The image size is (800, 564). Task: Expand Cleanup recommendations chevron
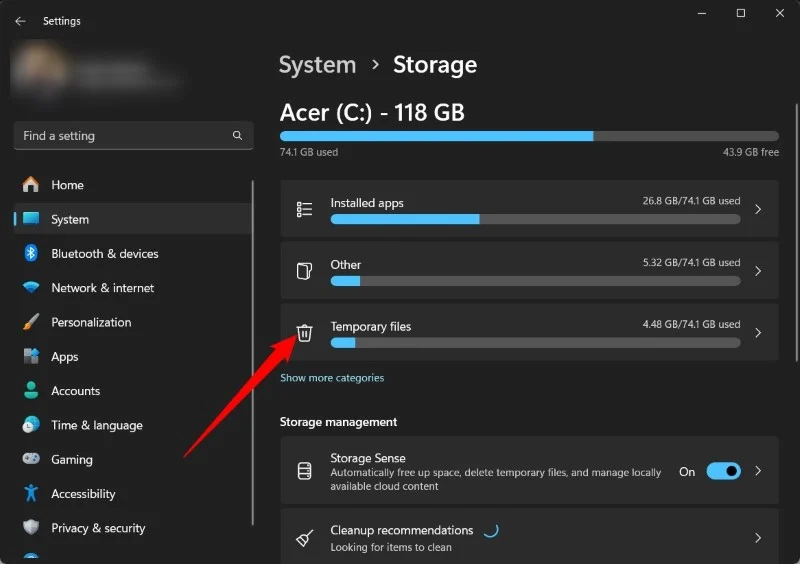point(758,538)
